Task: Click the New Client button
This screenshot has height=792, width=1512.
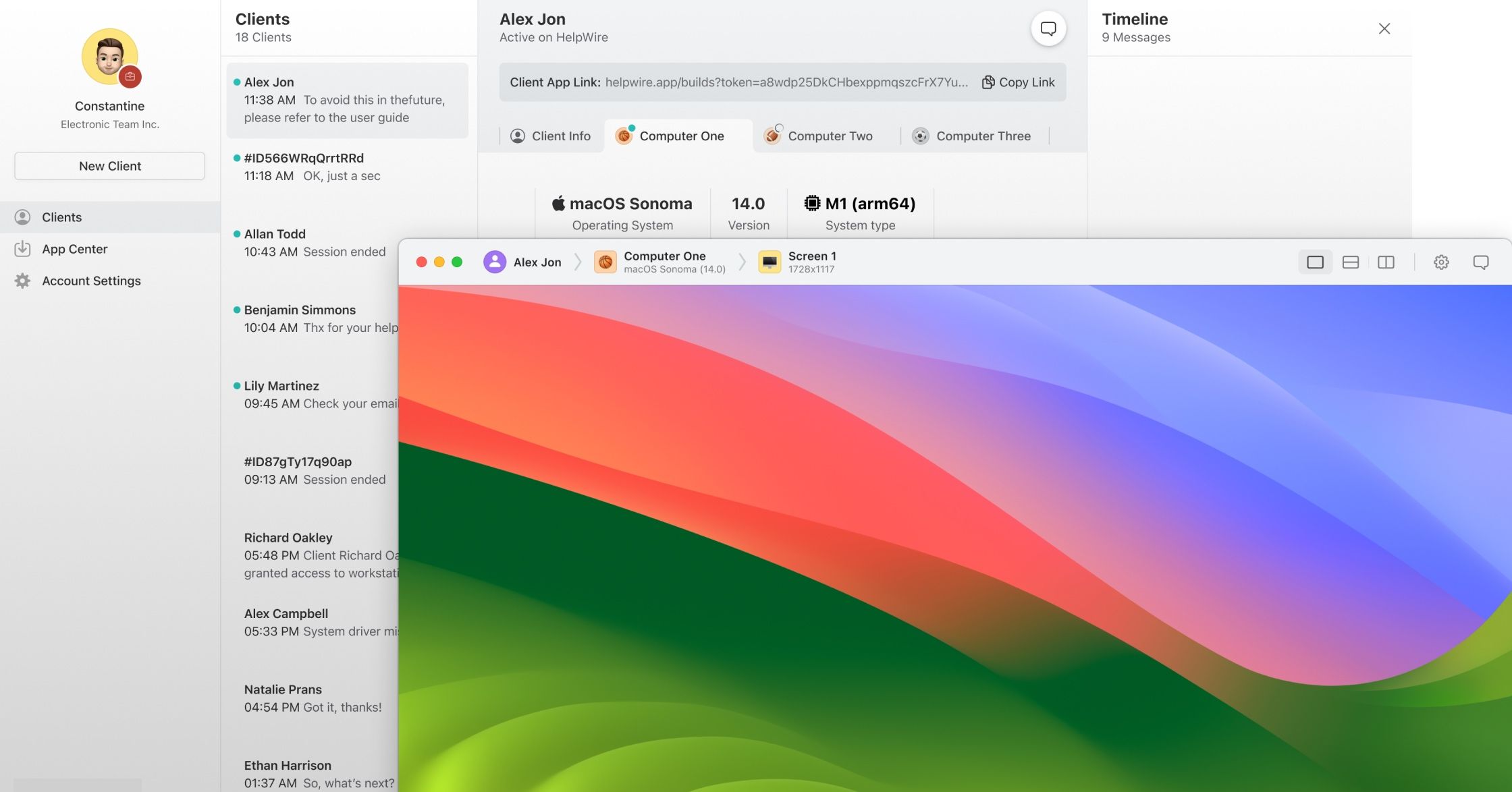Action: pyautogui.click(x=109, y=166)
